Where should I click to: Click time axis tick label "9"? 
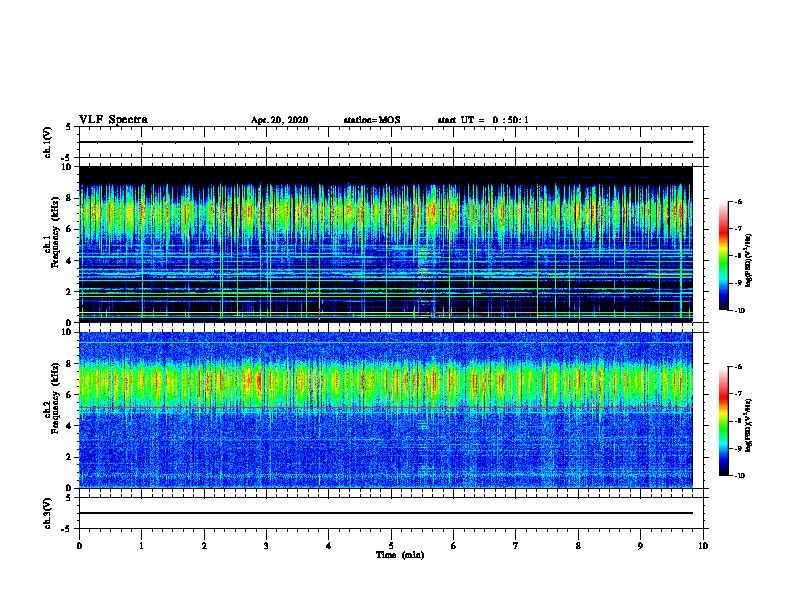click(x=640, y=546)
